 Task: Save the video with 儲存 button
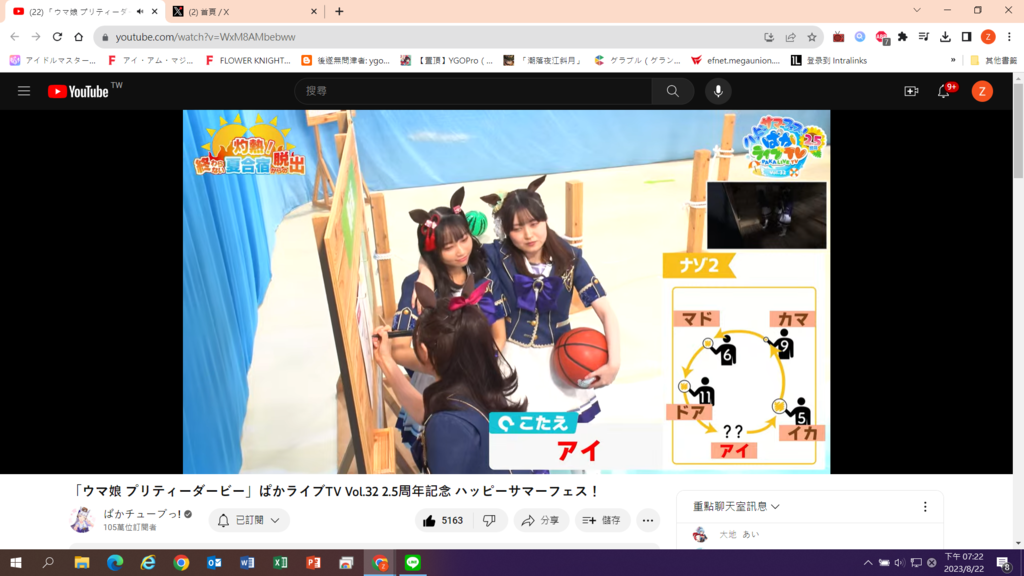[x=602, y=520]
